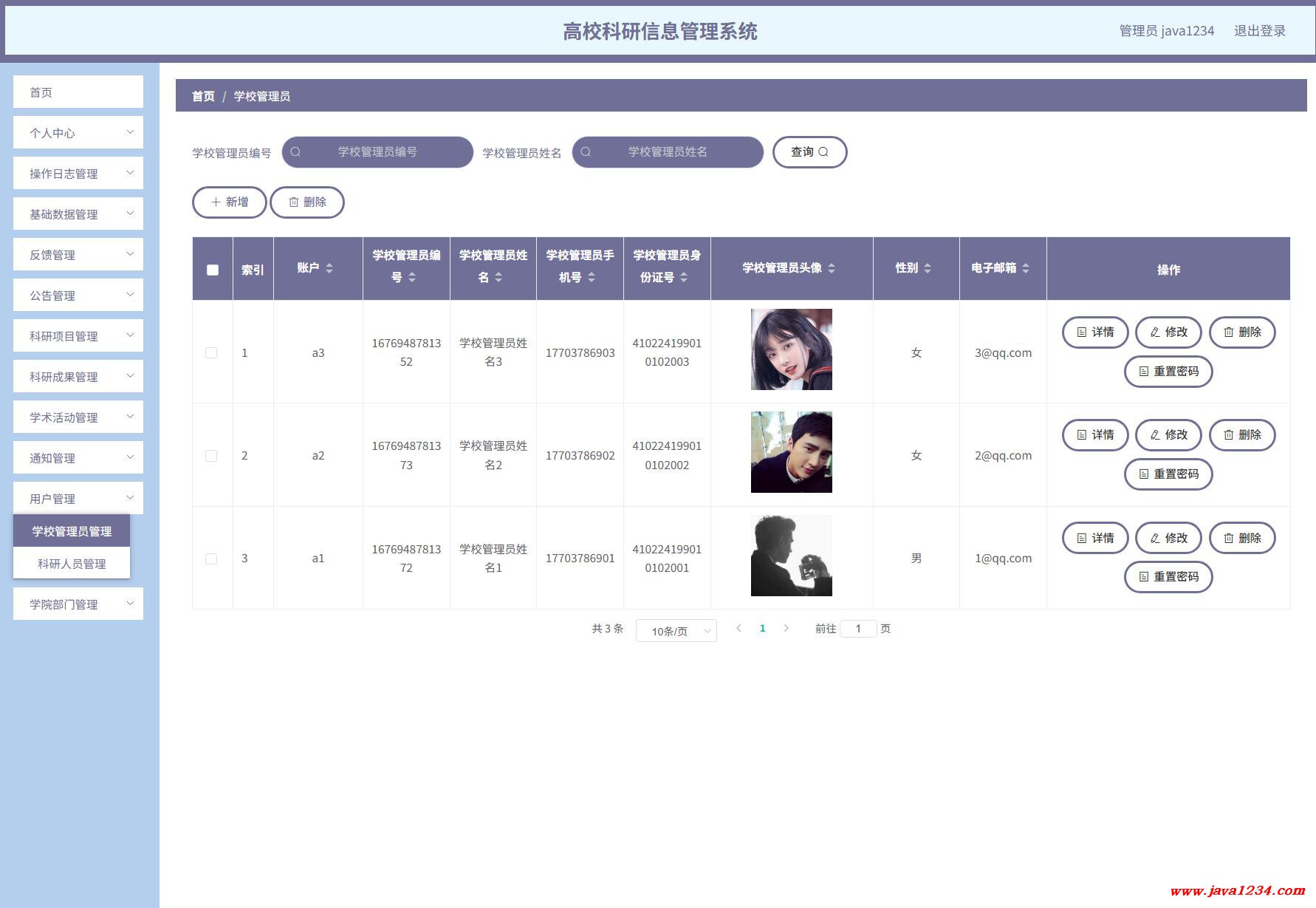Click next page arrow in pagination

pos(786,629)
